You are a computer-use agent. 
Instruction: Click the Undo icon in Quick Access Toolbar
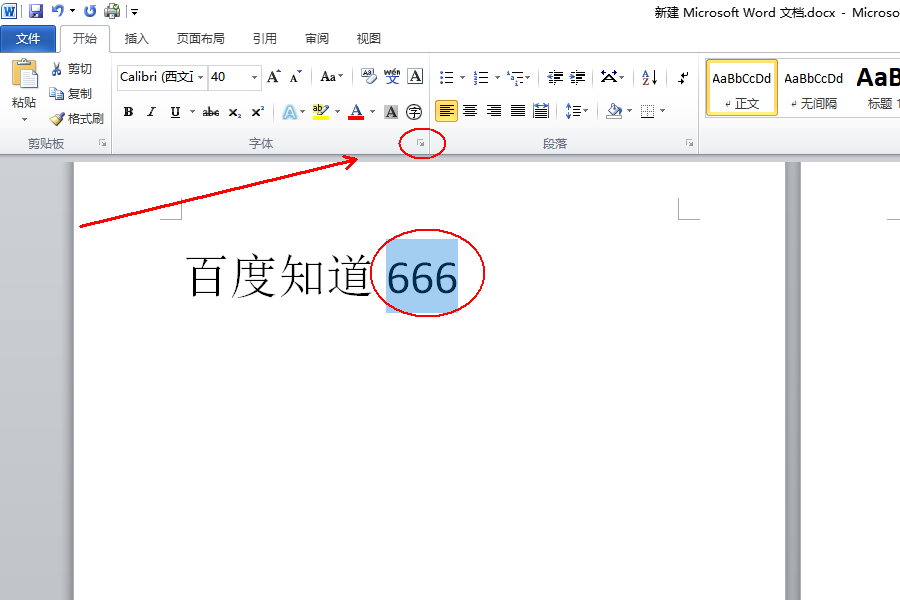coord(58,11)
